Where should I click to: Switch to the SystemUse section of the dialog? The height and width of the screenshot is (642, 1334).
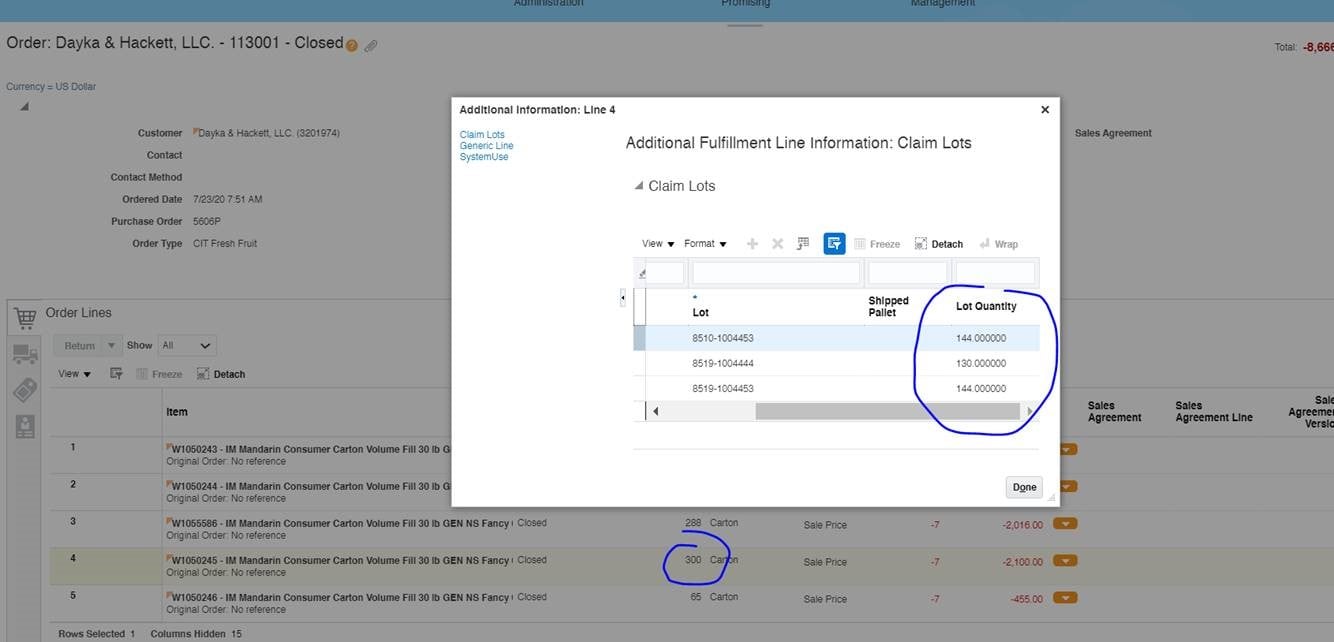pos(483,156)
